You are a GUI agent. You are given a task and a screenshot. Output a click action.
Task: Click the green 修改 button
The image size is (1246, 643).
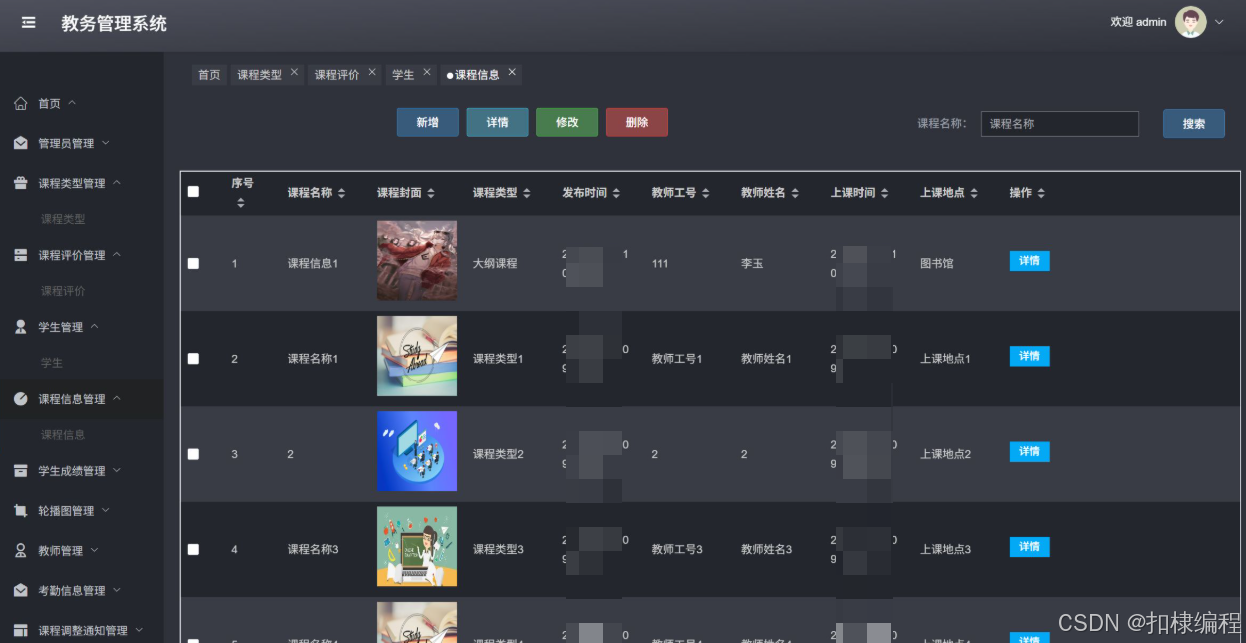(567, 122)
